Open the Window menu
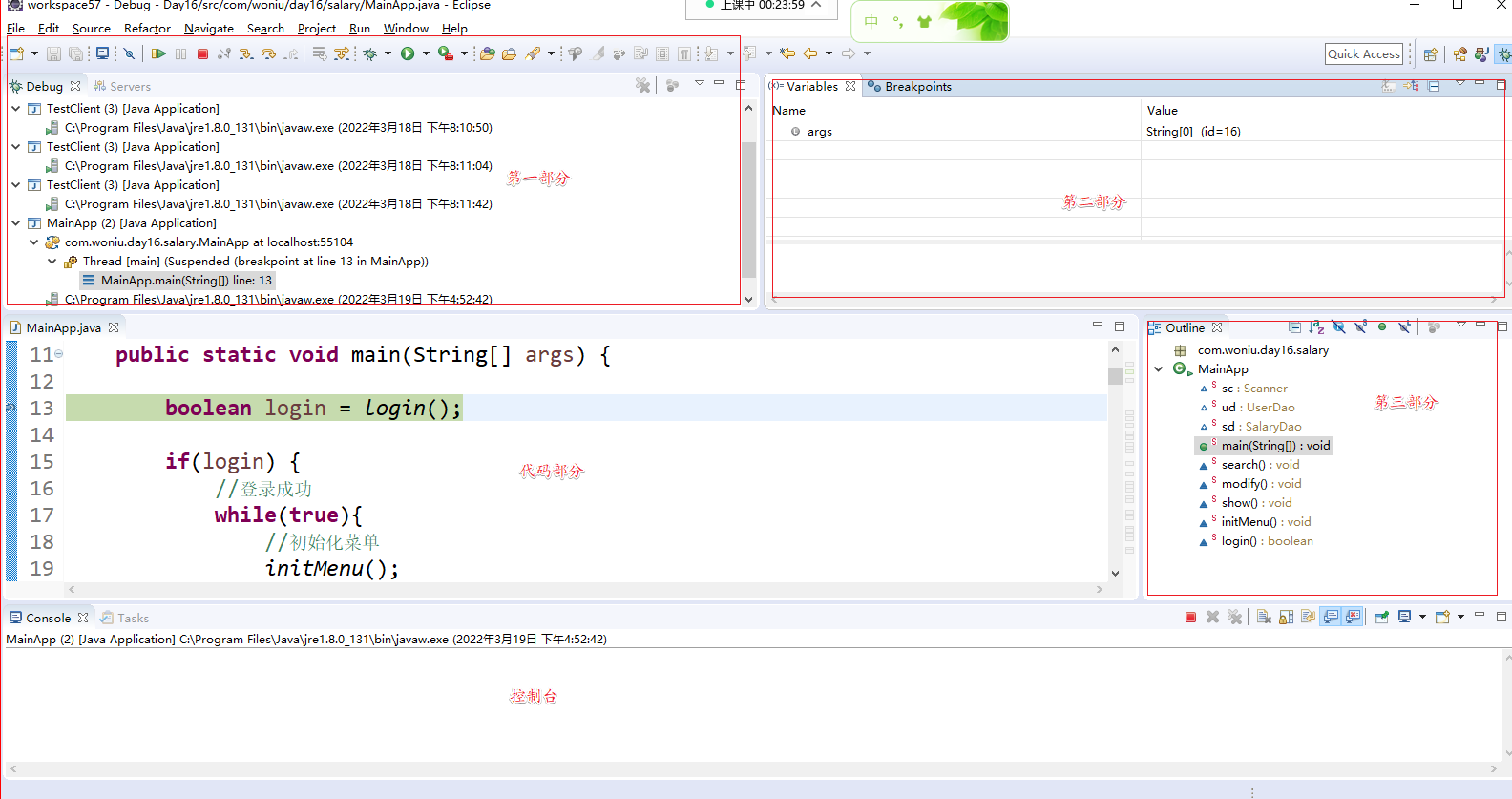Screen dimensions: 1512x799 (x=406, y=29)
